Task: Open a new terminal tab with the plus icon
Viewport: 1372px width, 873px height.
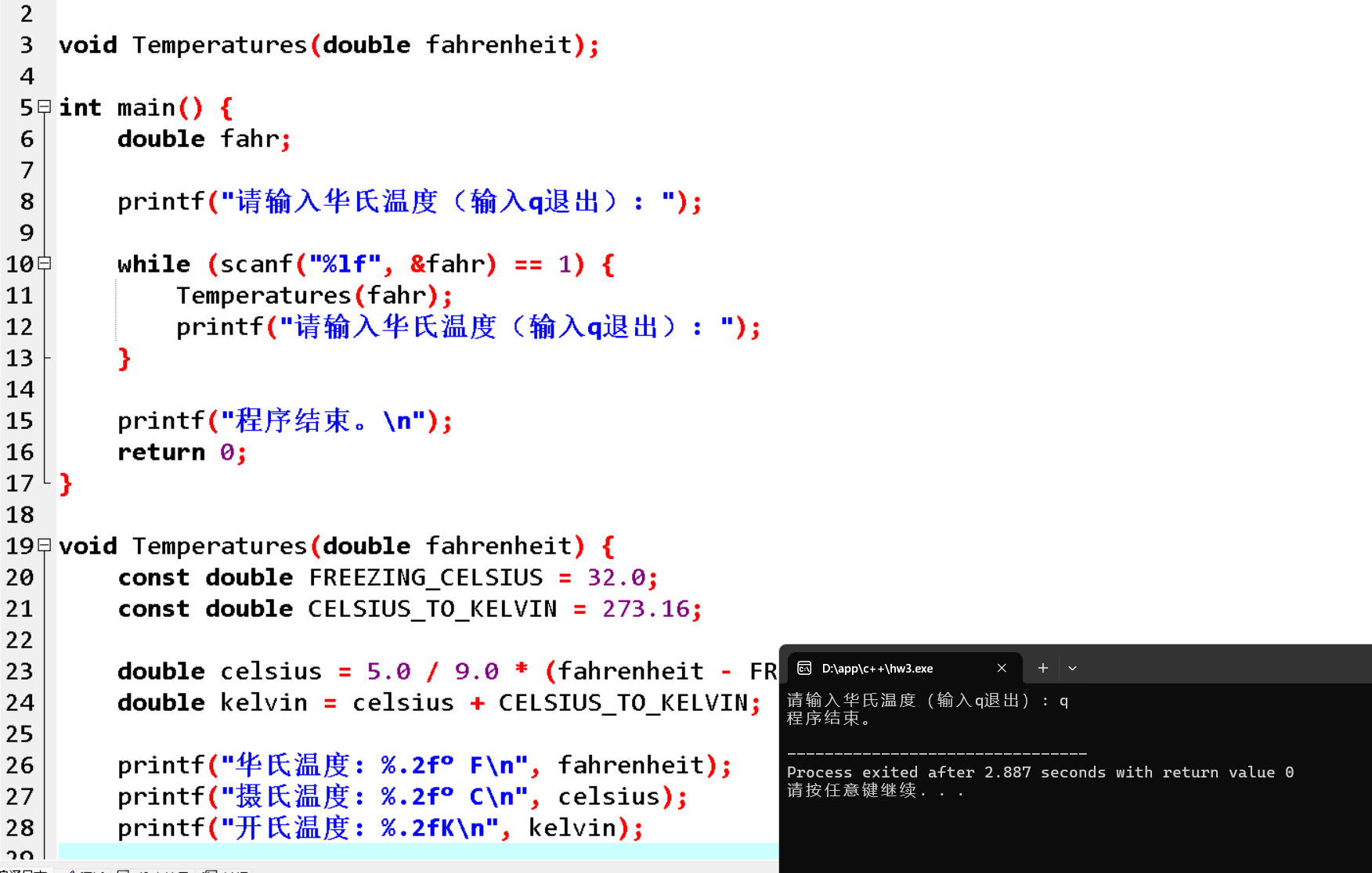Action: [x=1042, y=668]
